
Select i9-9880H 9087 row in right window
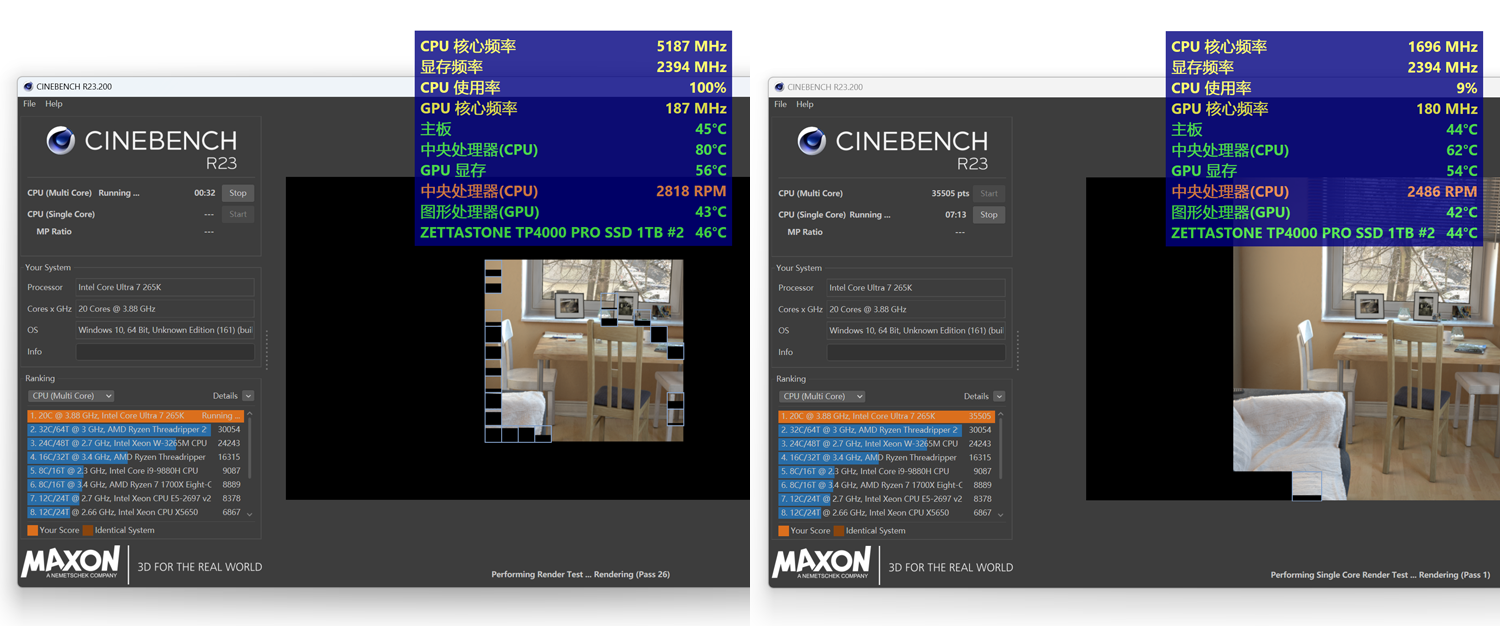click(886, 471)
